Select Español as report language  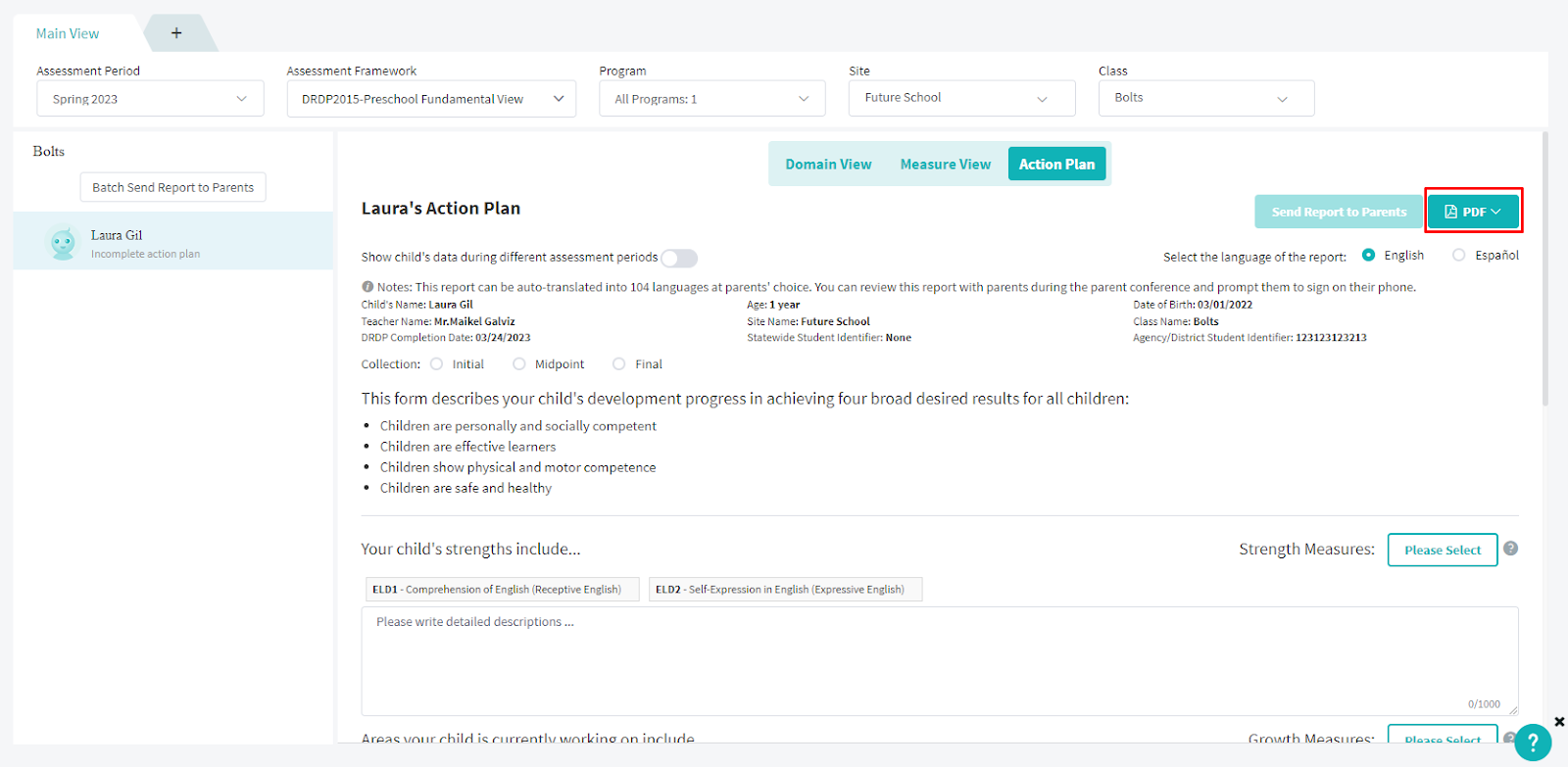[1459, 256]
